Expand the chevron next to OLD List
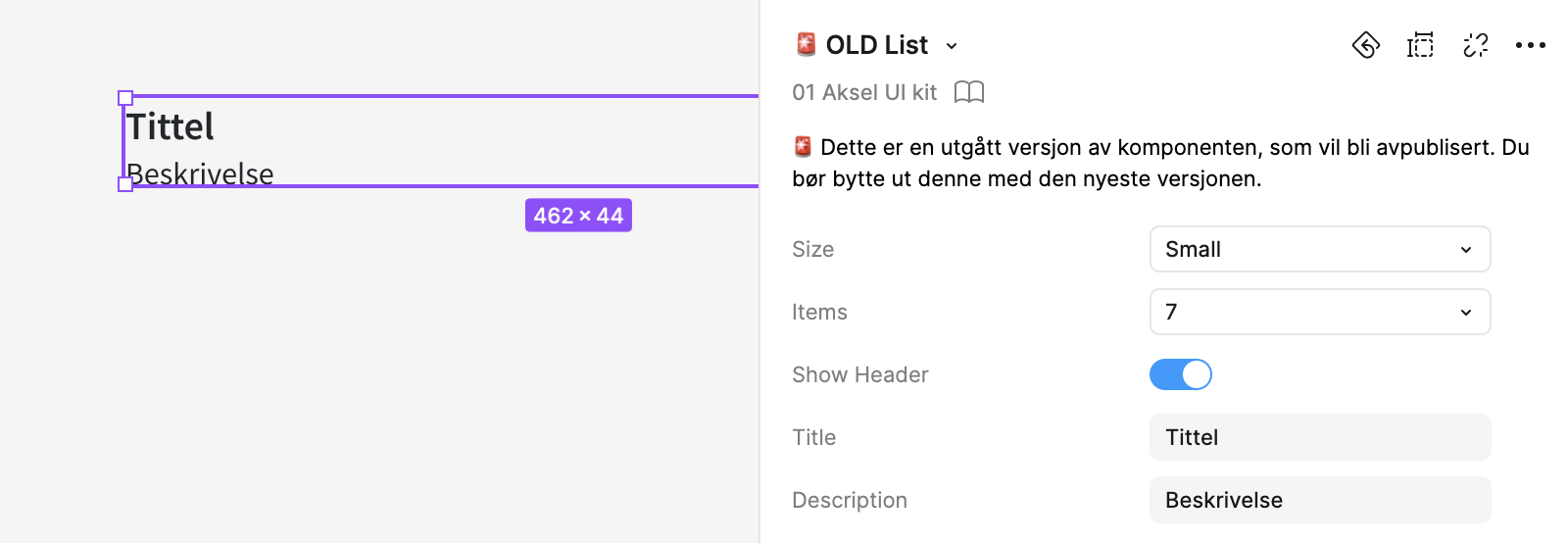The width and height of the screenshot is (1568, 543). (x=952, y=46)
